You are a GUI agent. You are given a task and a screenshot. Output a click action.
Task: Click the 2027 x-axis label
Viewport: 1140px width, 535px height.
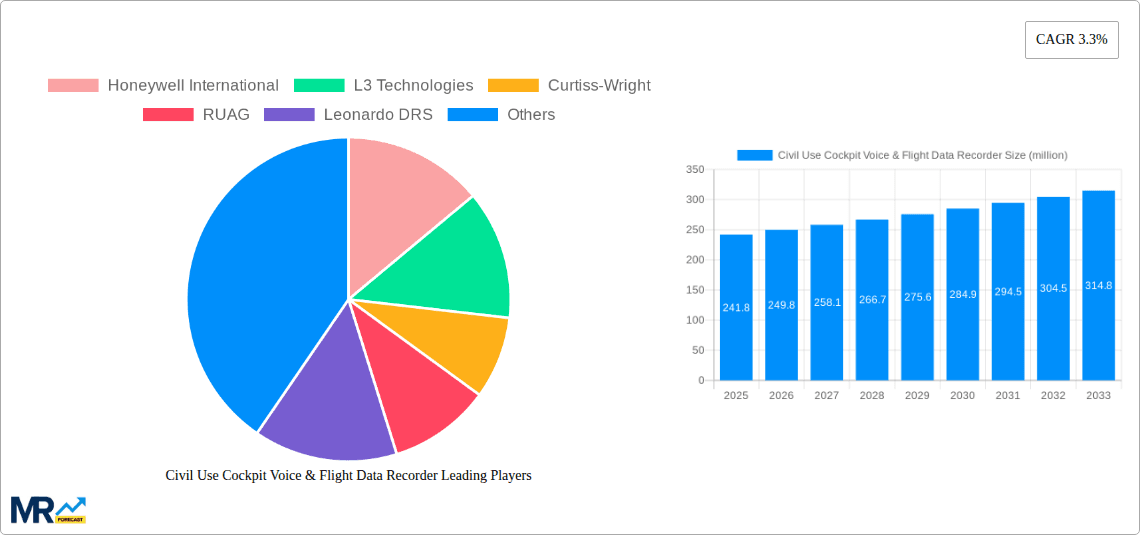(x=827, y=395)
